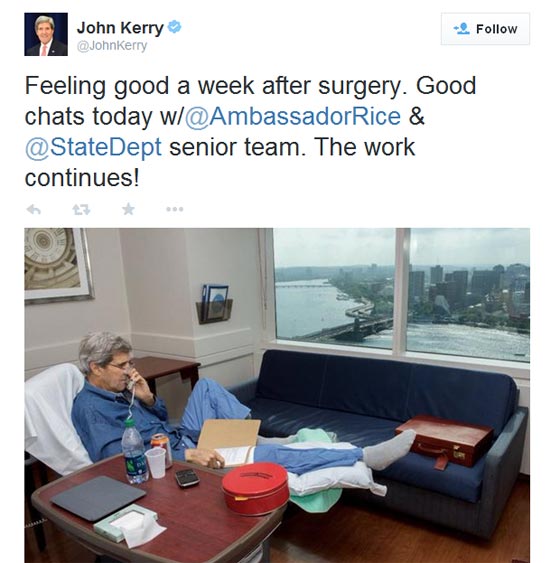
Task: Click the John Kerry display name
Action: point(120,28)
